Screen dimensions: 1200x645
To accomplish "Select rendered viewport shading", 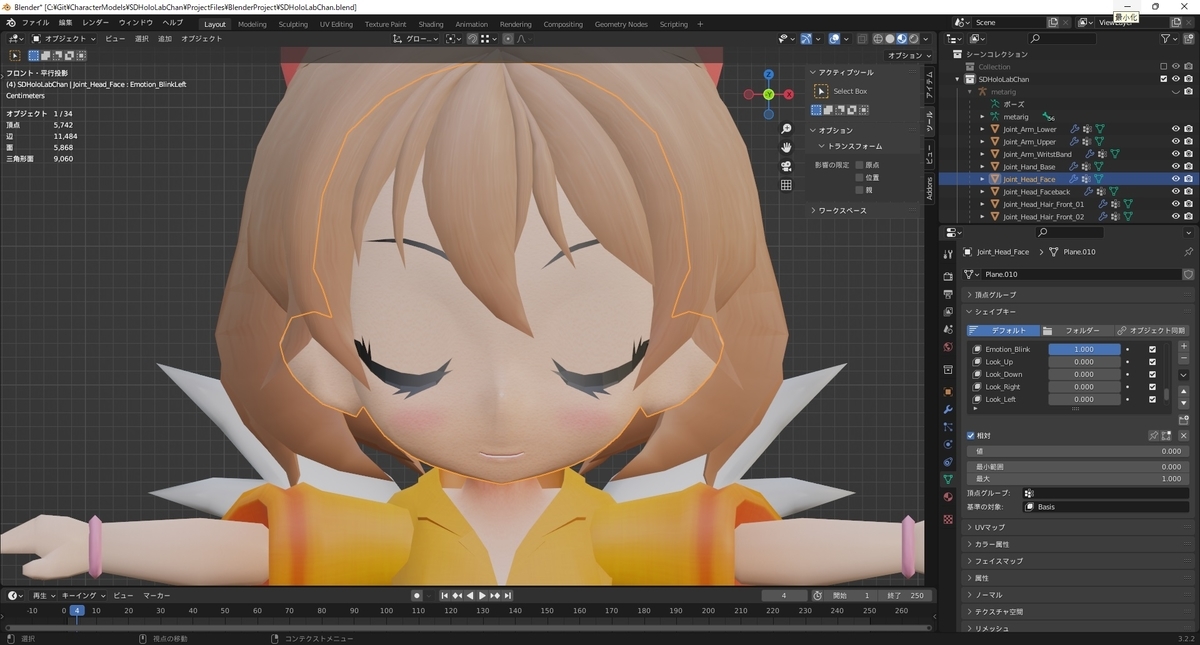I will pos(914,39).
